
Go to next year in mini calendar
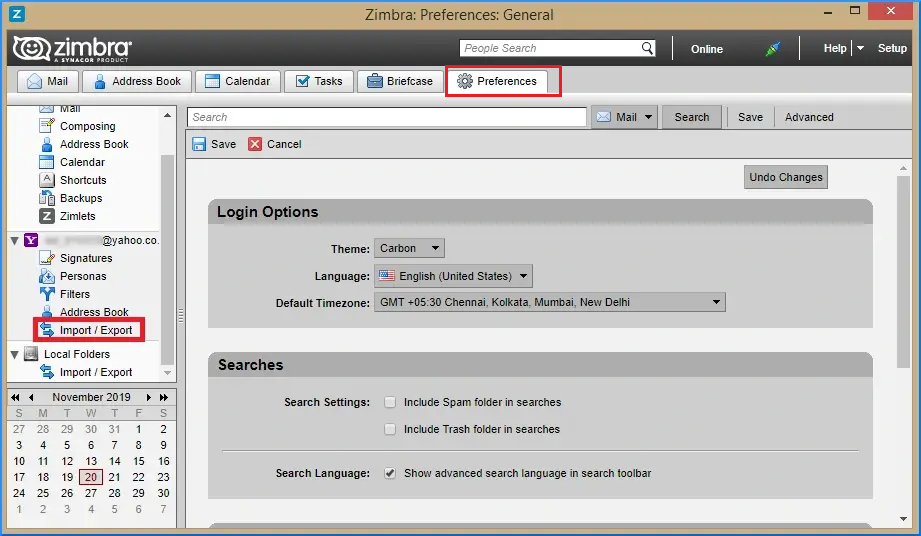pyautogui.click(x=164, y=397)
